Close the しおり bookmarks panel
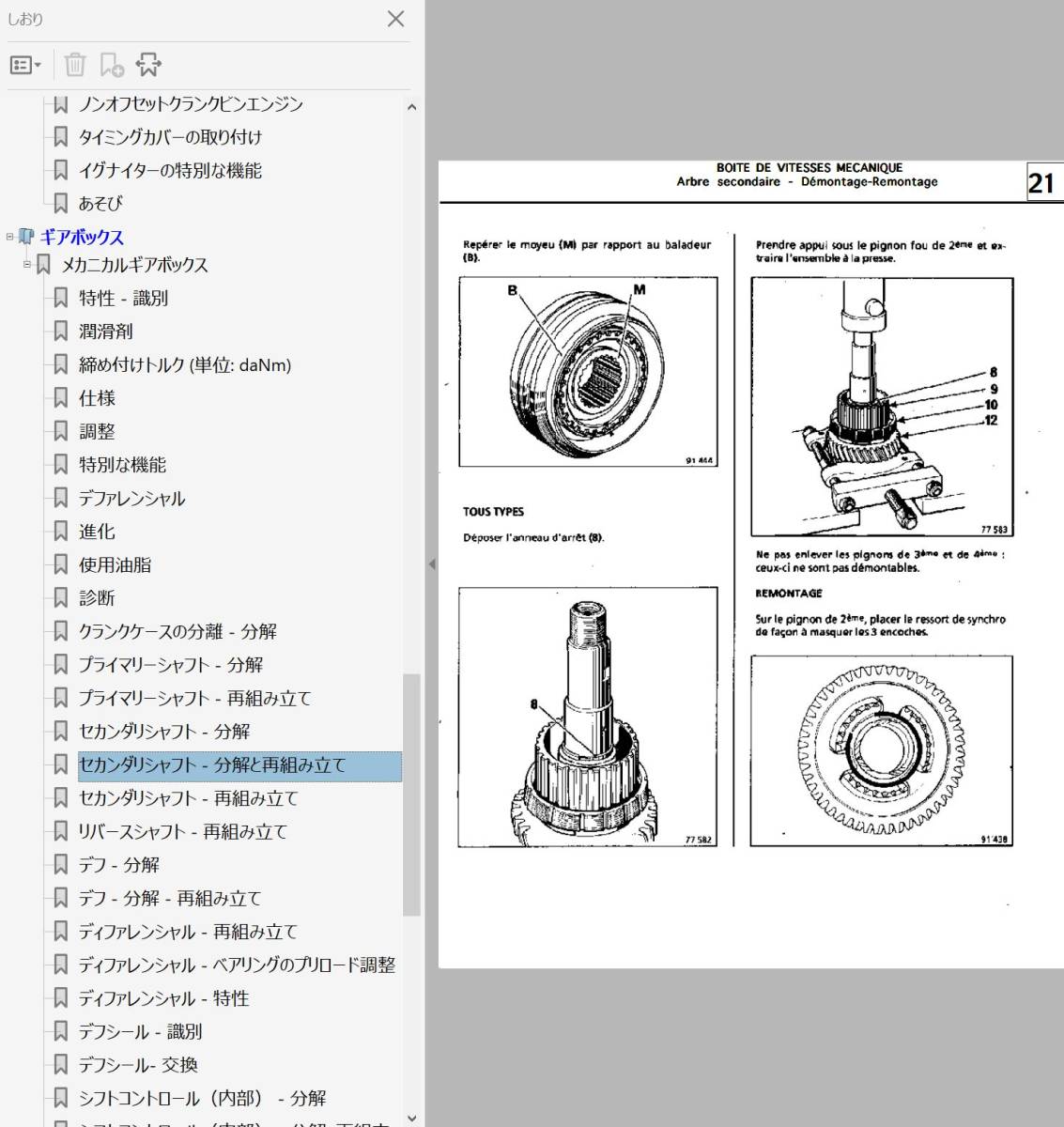Viewport: 1064px width, 1127px height. click(x=396, y=19)
